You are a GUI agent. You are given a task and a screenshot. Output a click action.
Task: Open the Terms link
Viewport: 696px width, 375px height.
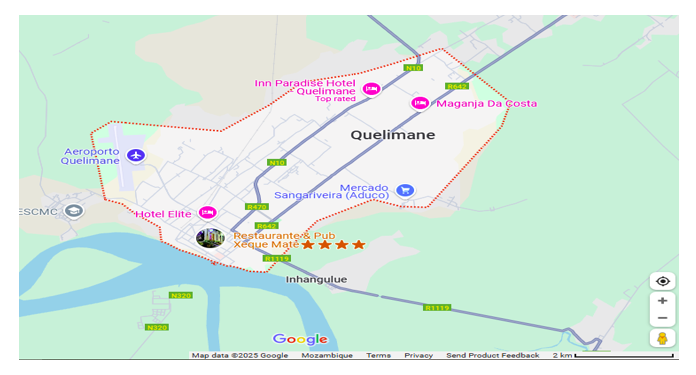tap(378, 355)
